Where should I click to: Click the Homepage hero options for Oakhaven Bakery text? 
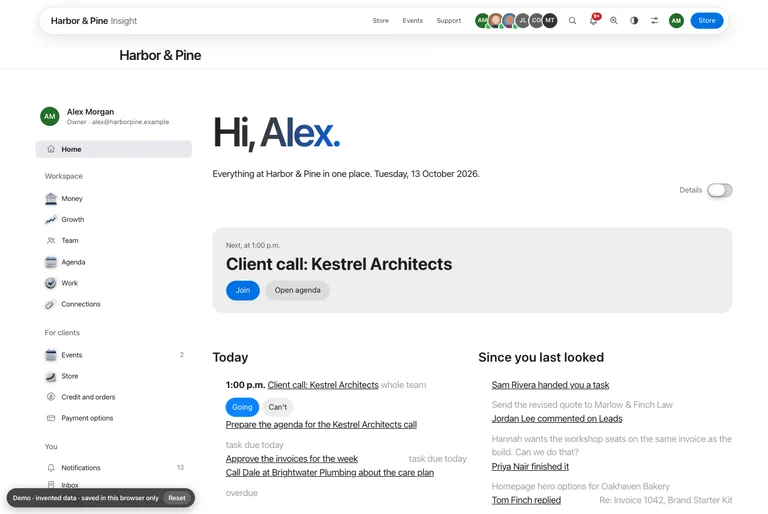point(580,486)
